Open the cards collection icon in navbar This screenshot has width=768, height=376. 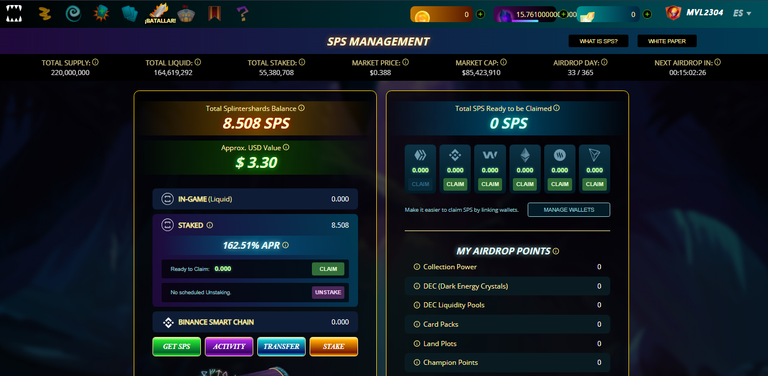pos(130,14)
